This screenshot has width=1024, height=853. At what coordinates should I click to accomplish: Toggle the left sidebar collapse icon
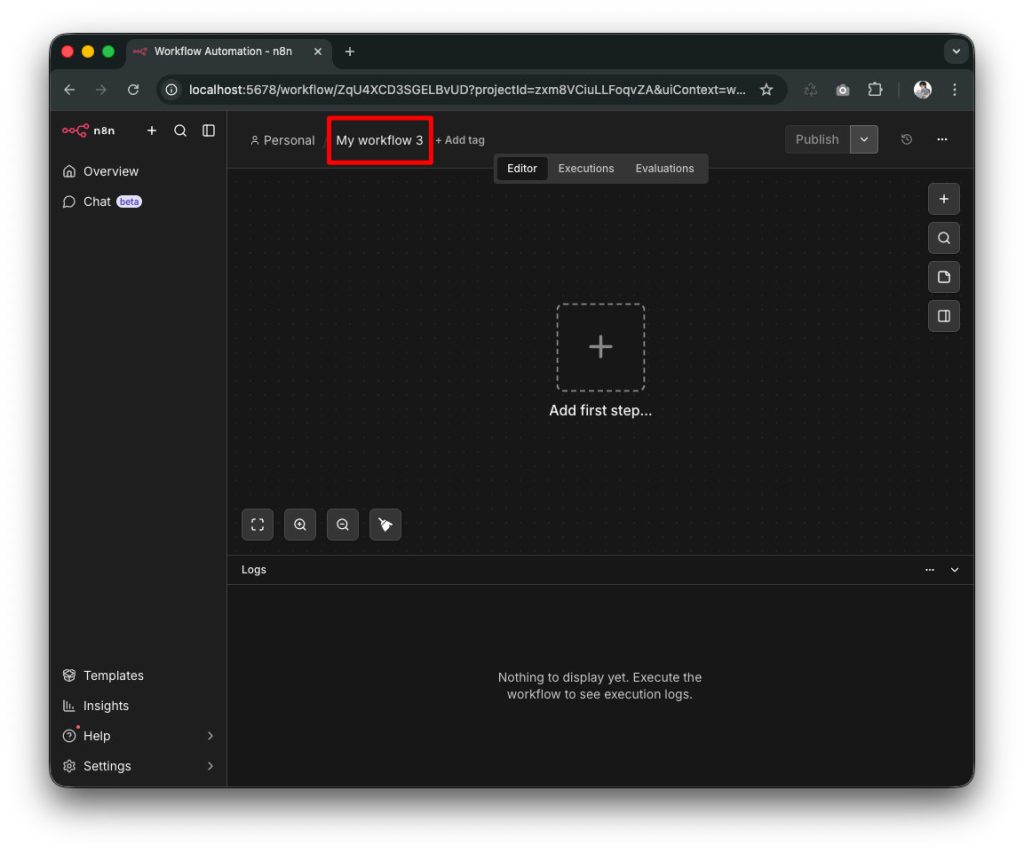click(208, 130)
